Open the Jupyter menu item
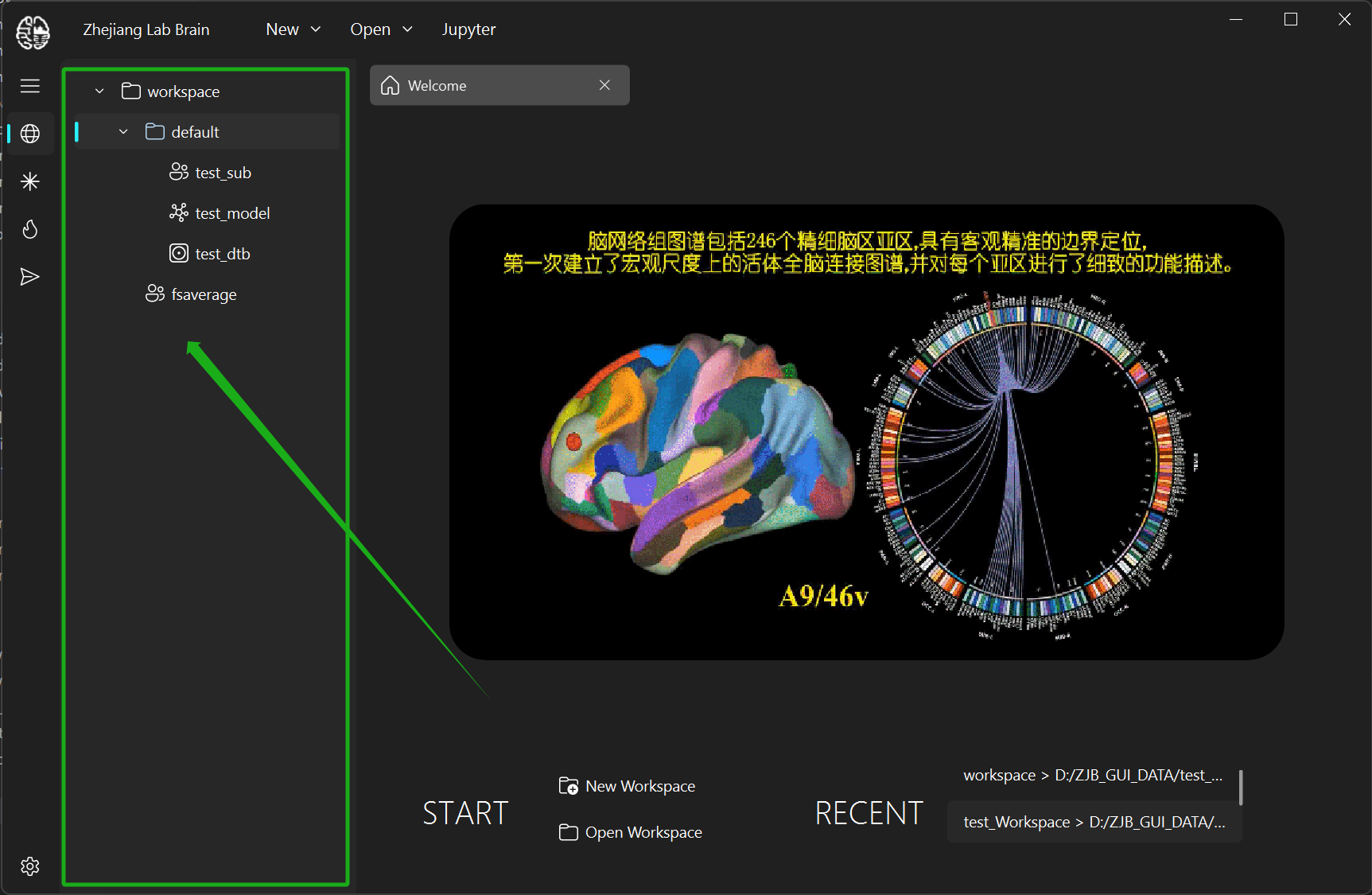 click(469, 29)
